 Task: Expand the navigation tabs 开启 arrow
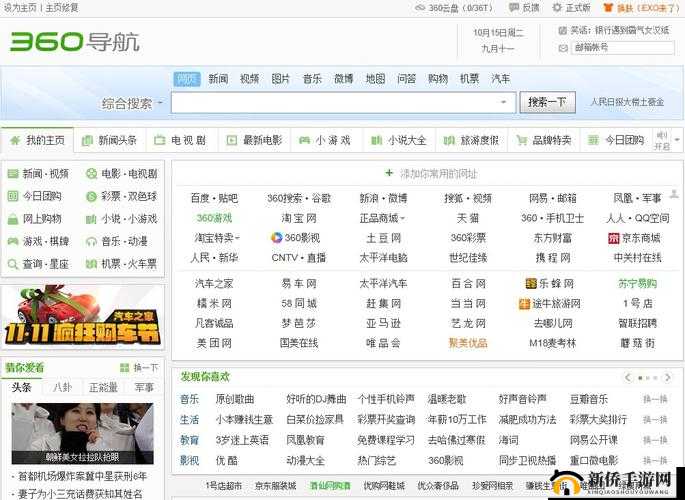[x=677, y=140]
